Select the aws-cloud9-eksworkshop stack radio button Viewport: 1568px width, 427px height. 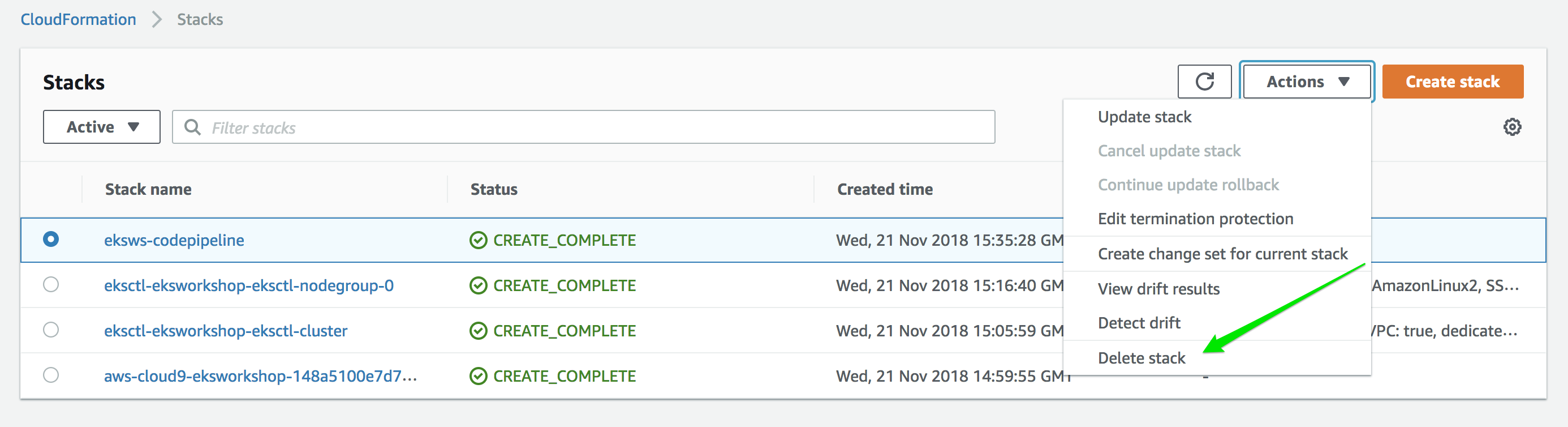(x=51, y=376)
